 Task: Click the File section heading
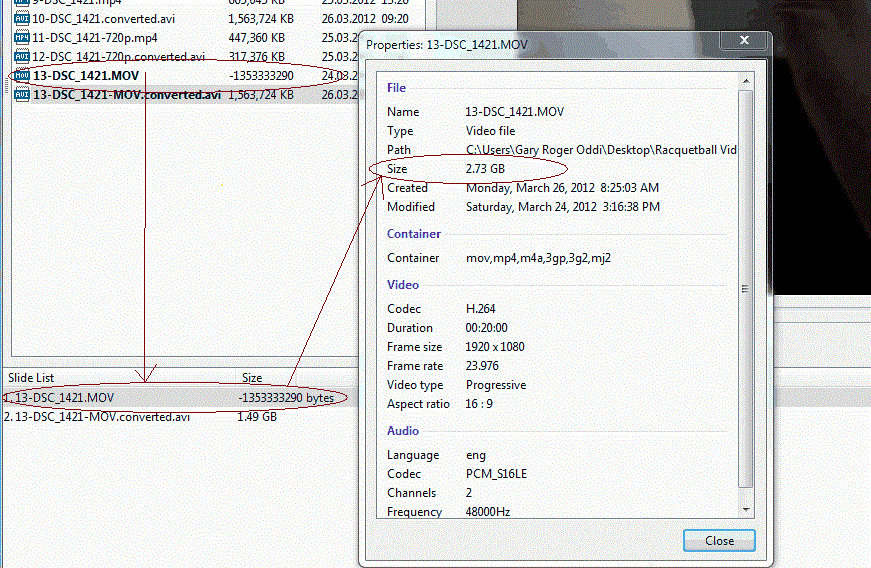point(396,88)
